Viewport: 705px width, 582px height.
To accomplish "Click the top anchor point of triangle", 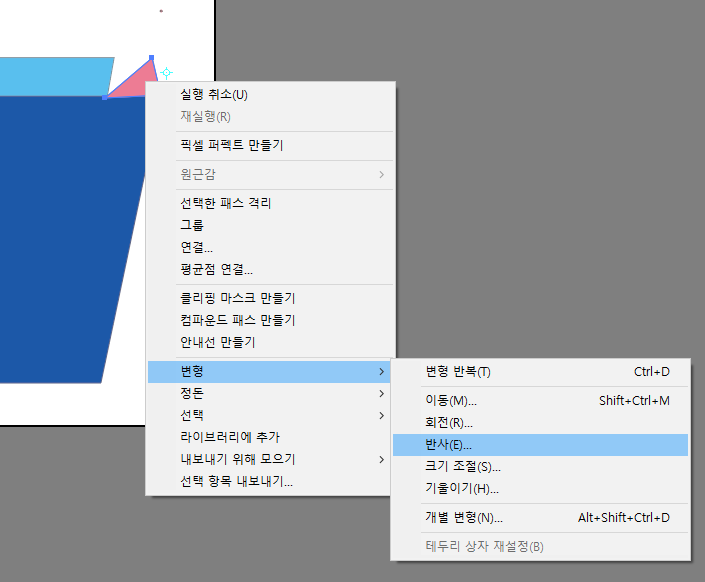I will 152,58.
